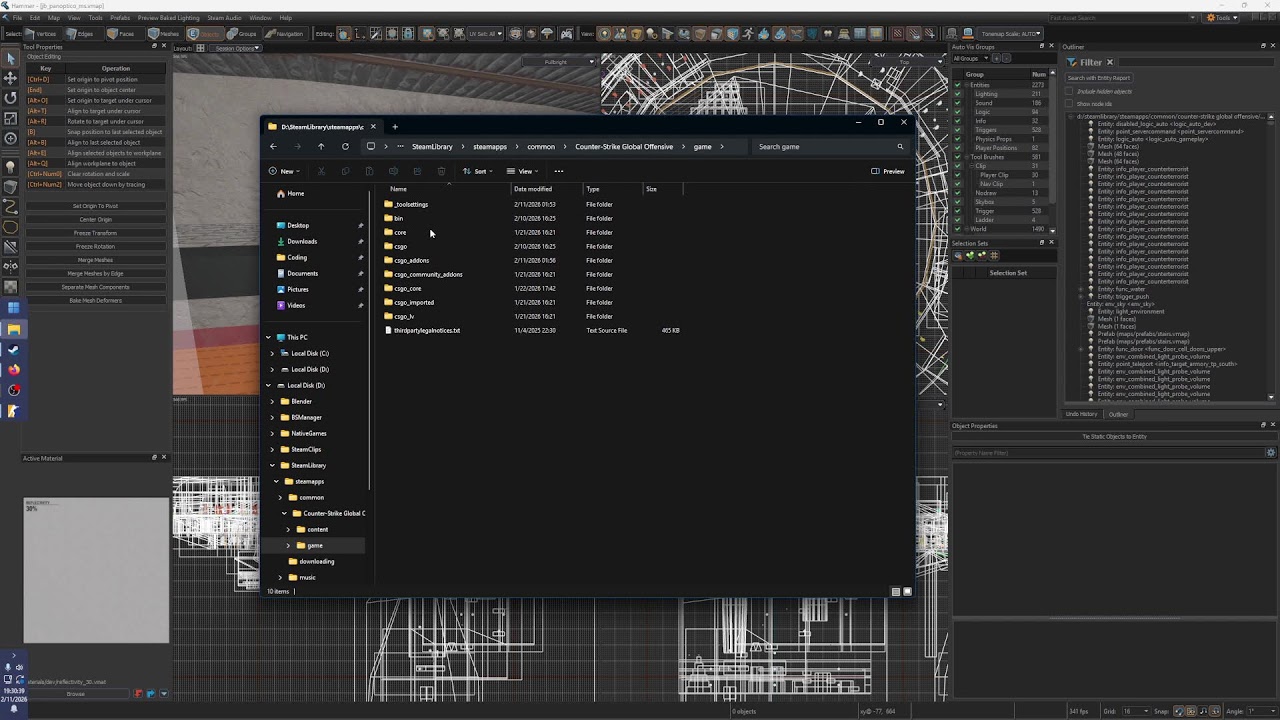
Task: Click Search with Entity Report button
Action: [1099, 78]
